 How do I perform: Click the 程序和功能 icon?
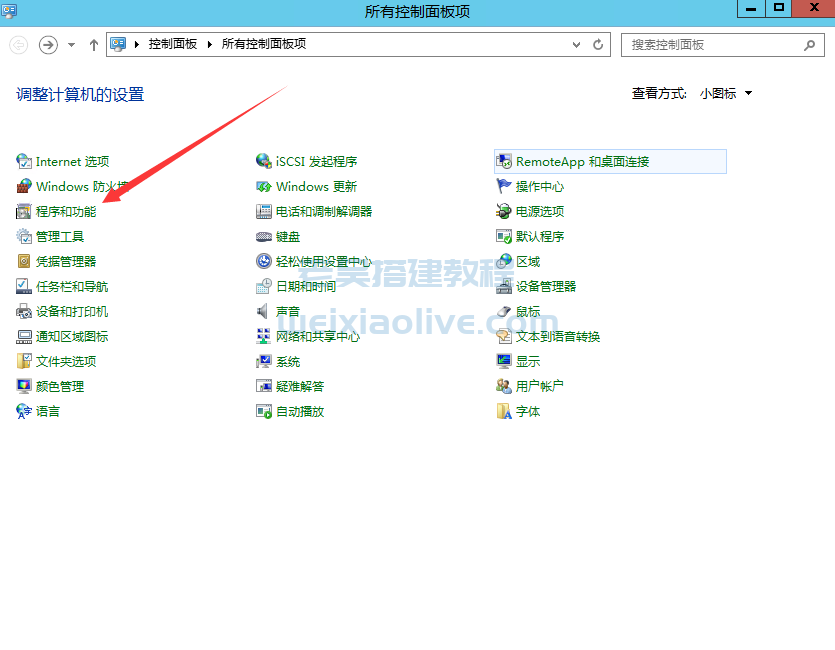(24, 212)
